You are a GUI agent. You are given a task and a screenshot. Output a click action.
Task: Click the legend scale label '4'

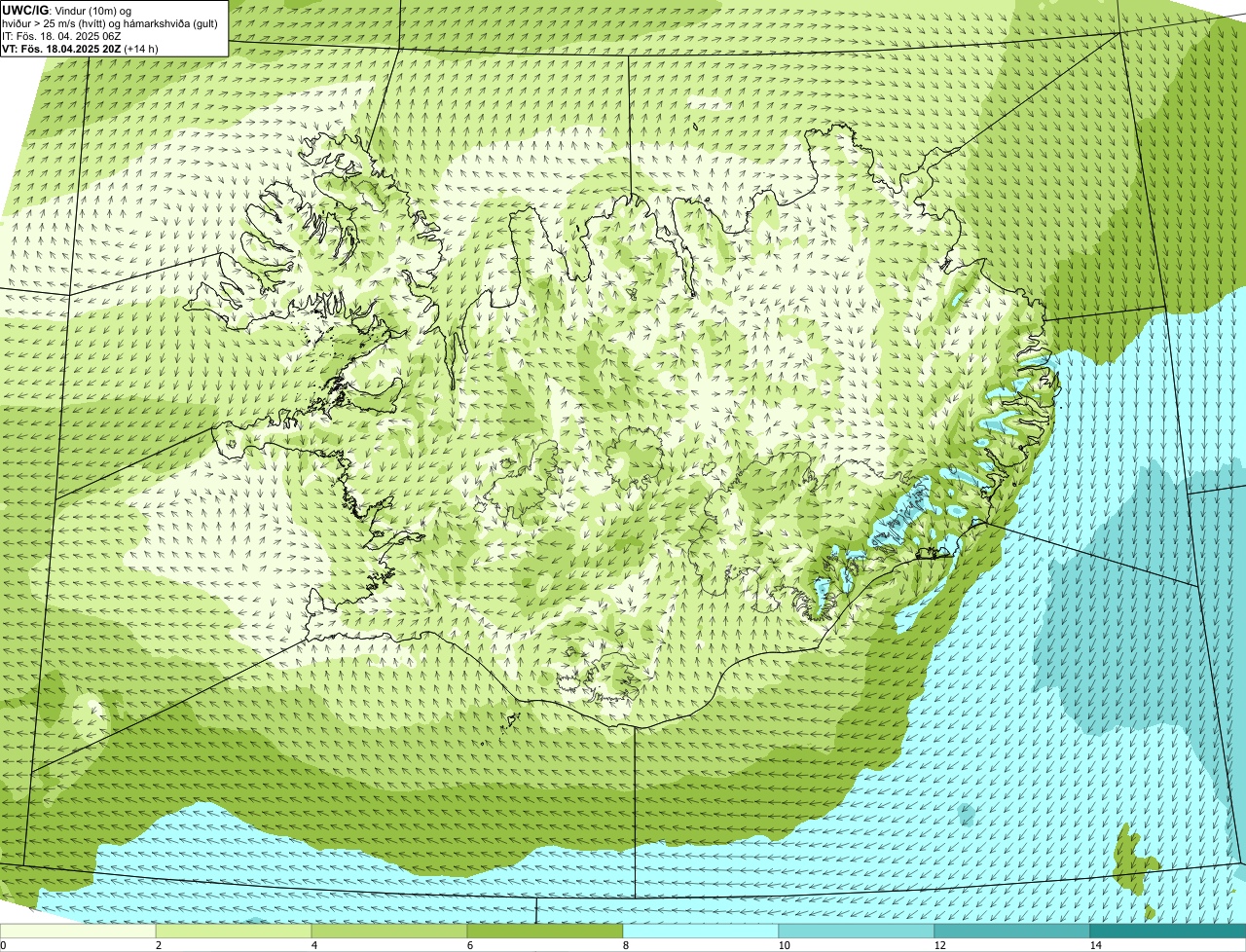click(314, 945)
